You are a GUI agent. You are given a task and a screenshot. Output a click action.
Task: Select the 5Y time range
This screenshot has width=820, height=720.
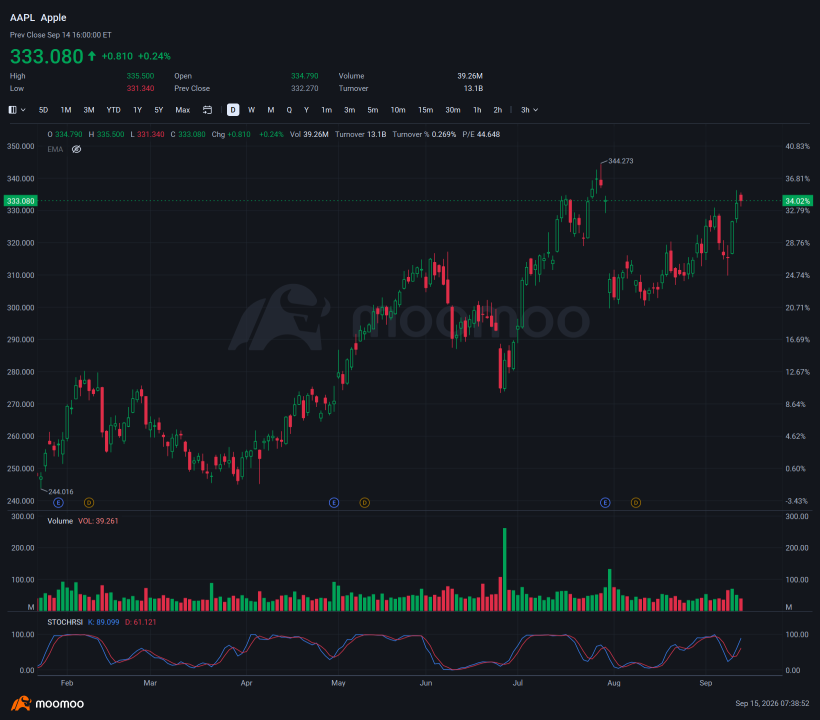pos(159,110)
